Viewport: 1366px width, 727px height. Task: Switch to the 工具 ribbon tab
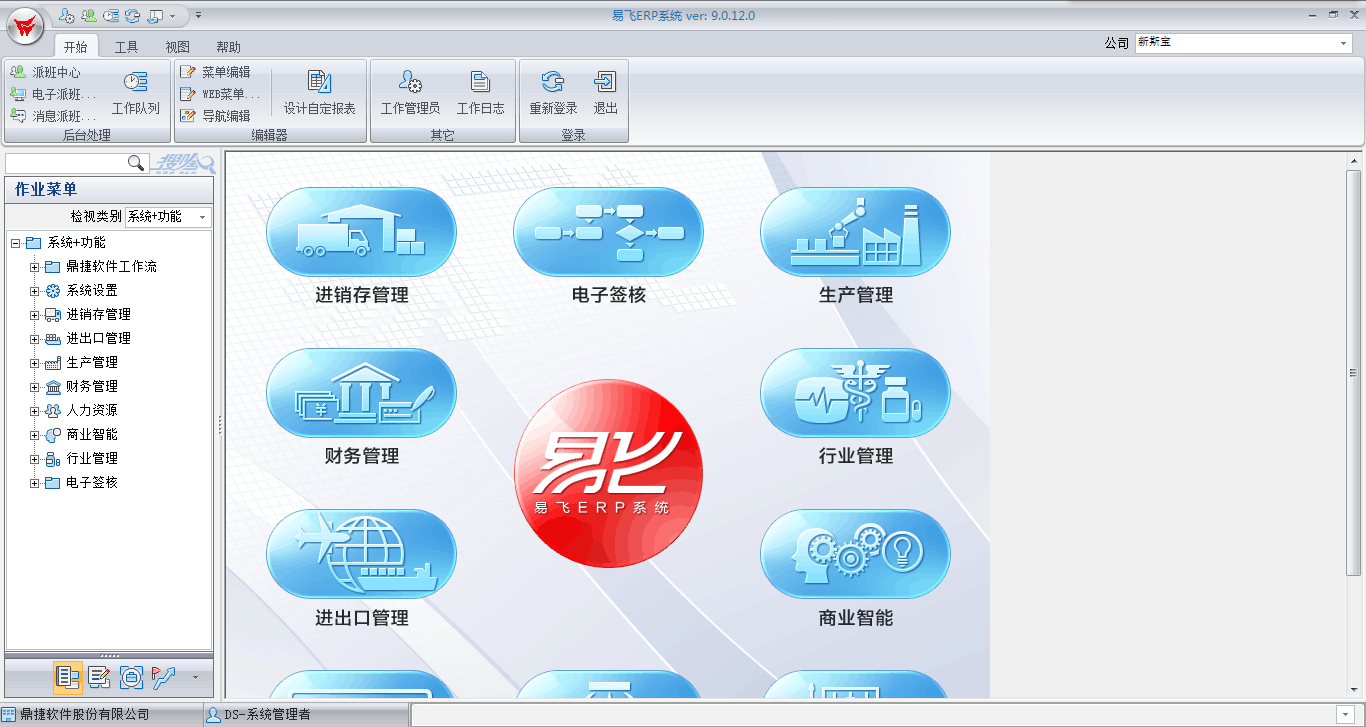(126, 47)
